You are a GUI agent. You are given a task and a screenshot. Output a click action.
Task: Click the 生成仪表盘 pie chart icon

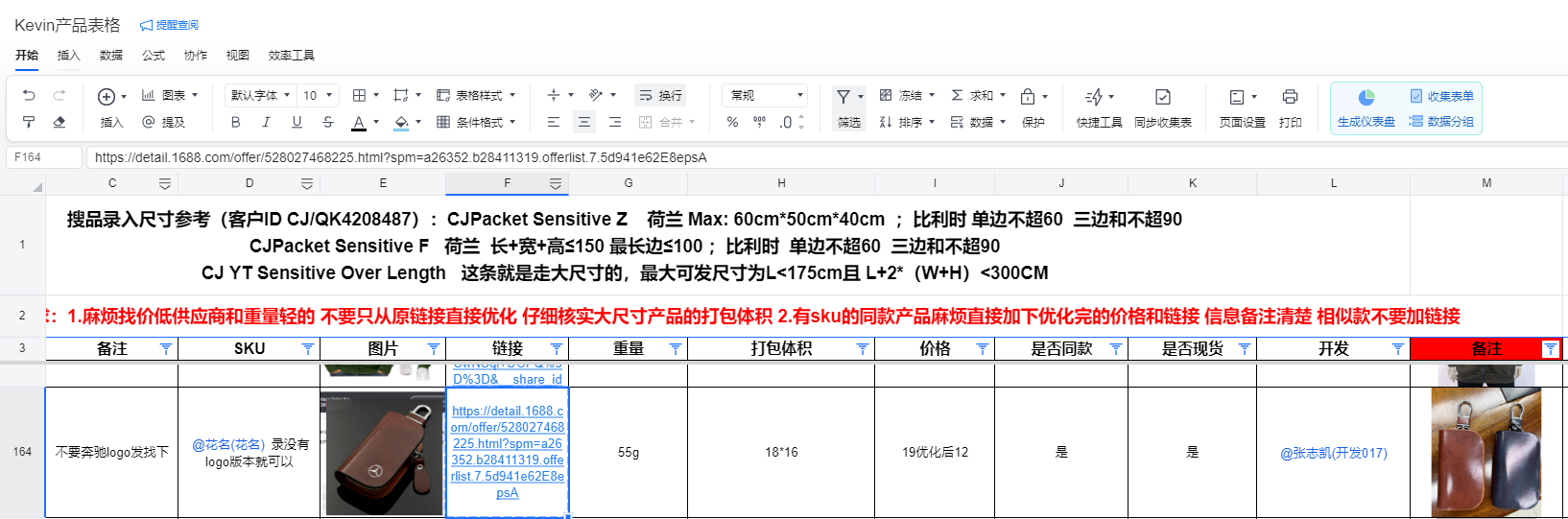tap(1366, 97)
